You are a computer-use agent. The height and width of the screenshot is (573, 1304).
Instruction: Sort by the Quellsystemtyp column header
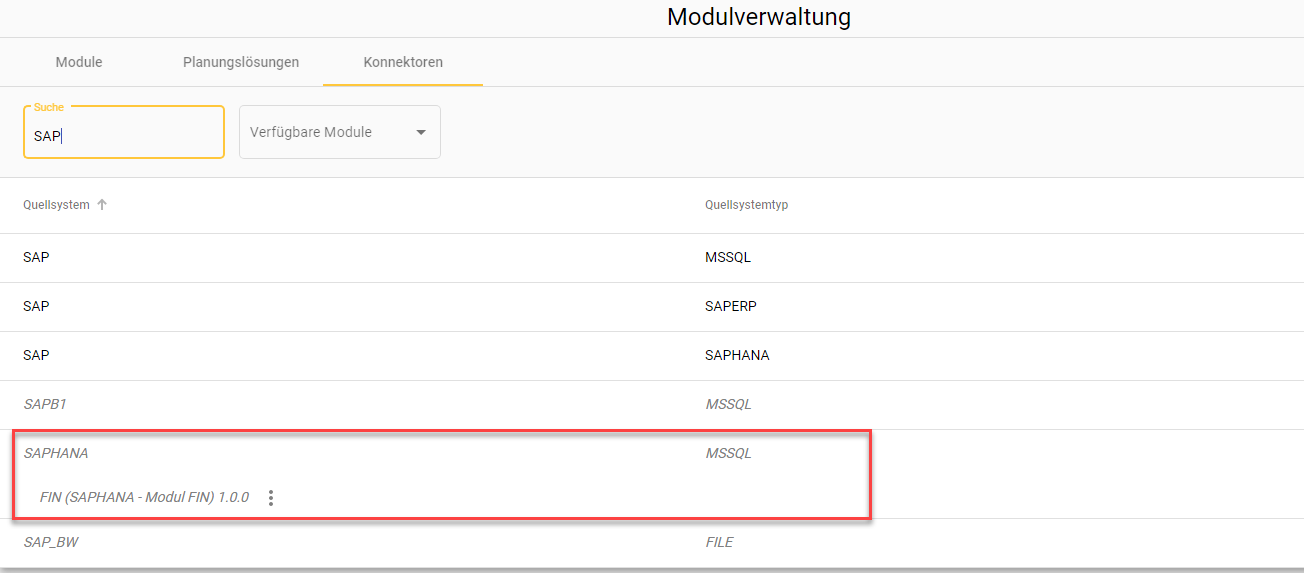[738, 205]
